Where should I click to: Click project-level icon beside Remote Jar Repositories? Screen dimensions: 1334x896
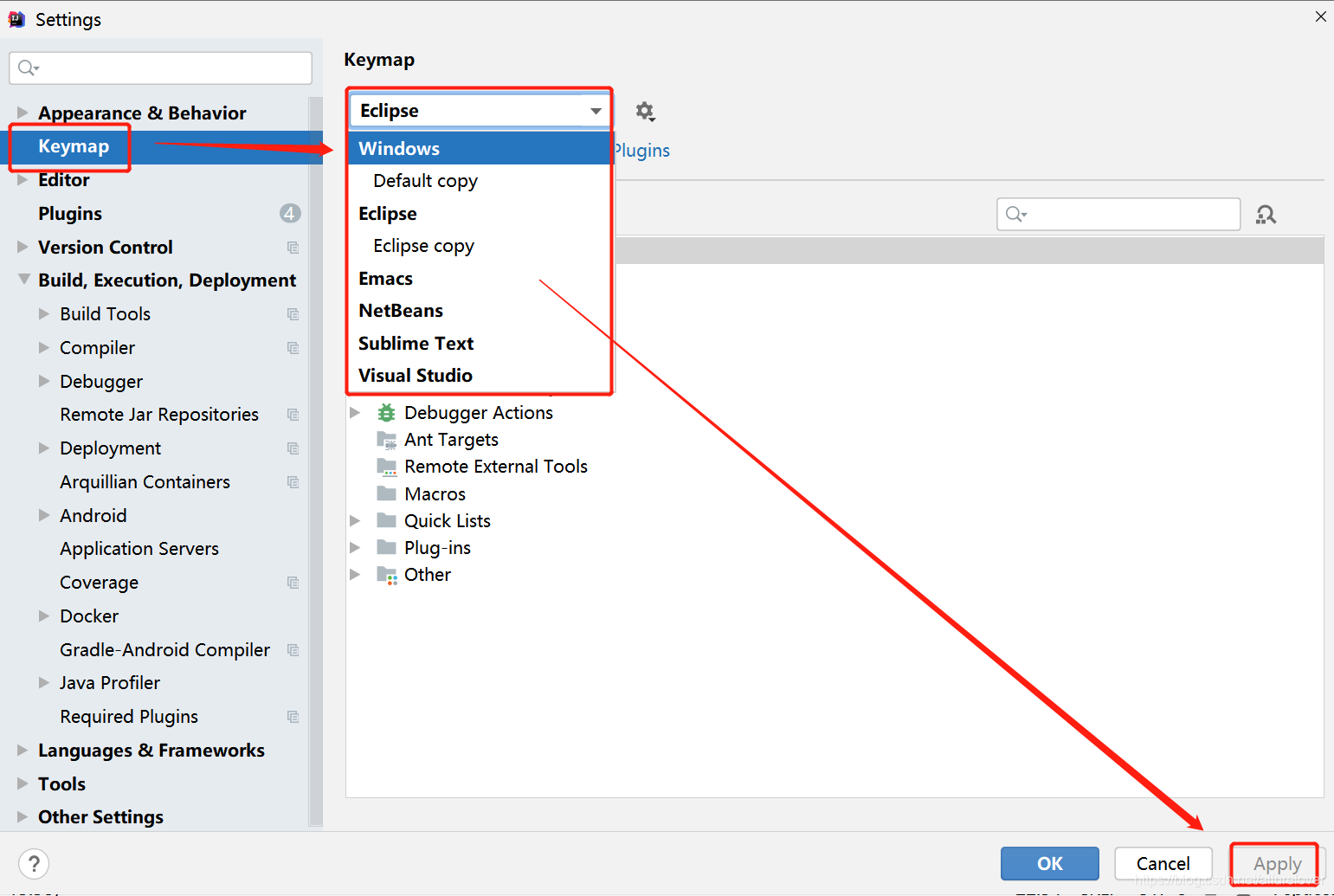click(293, 415)
